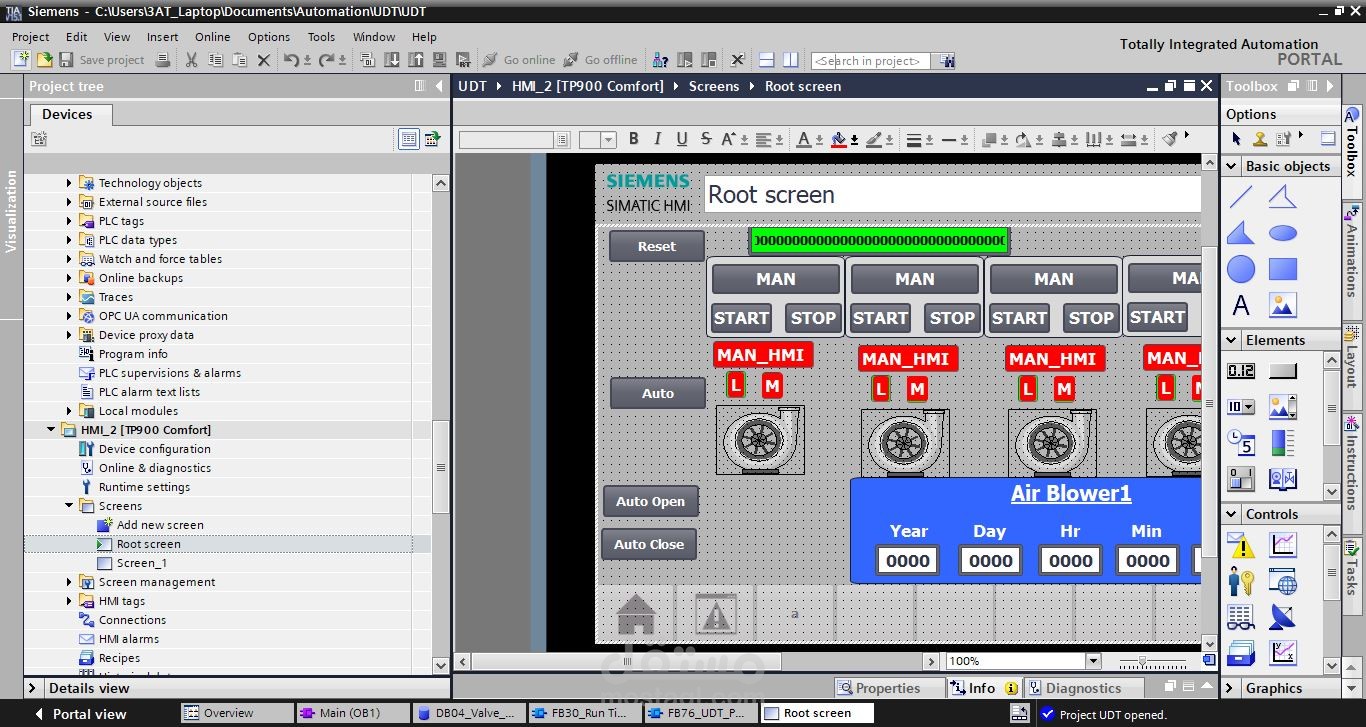
Task: Open the Project menu
Action: pyautogui.click(x=30, y=37)
